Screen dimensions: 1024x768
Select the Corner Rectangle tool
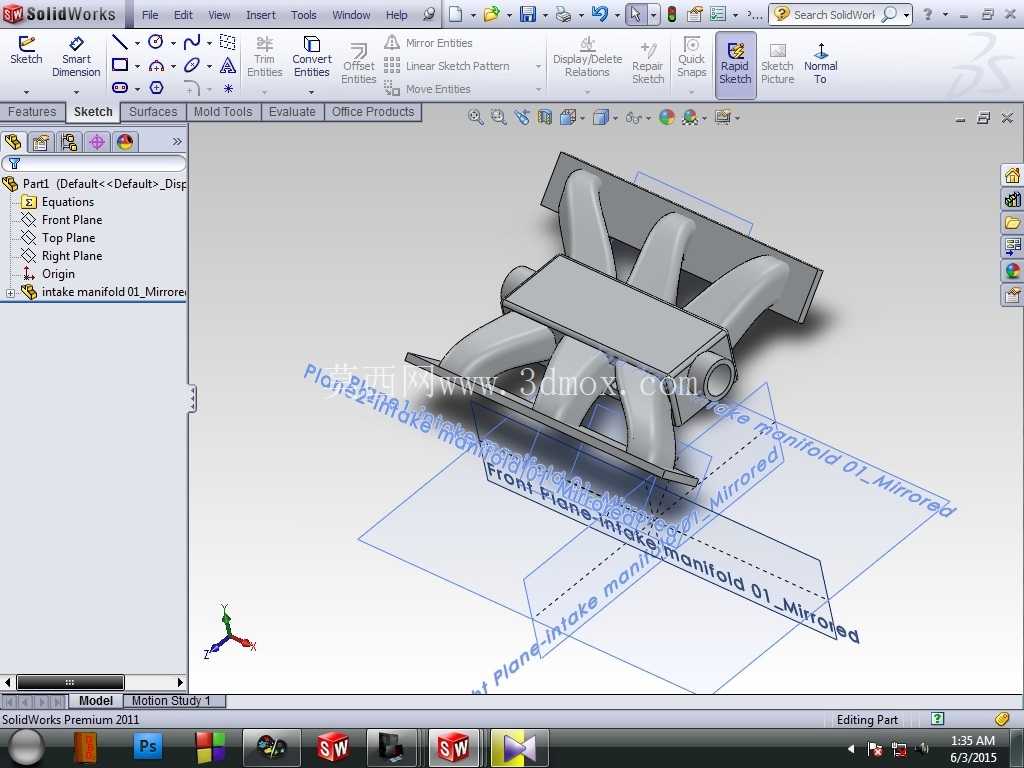120,65
